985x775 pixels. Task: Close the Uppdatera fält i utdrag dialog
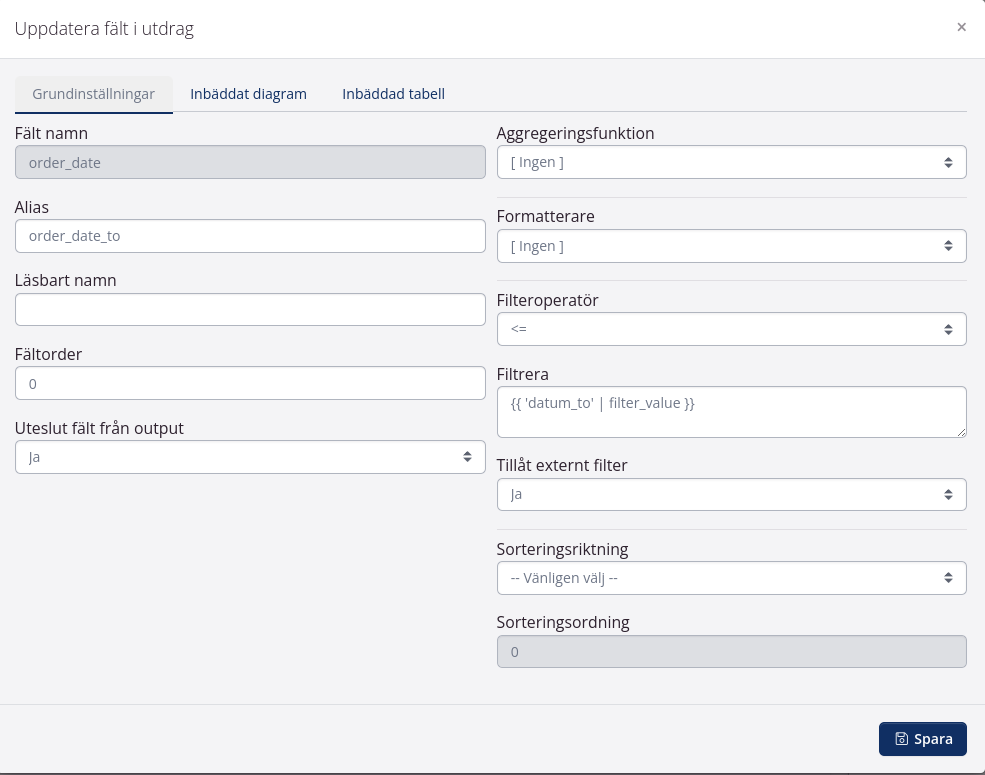(962, 27)
